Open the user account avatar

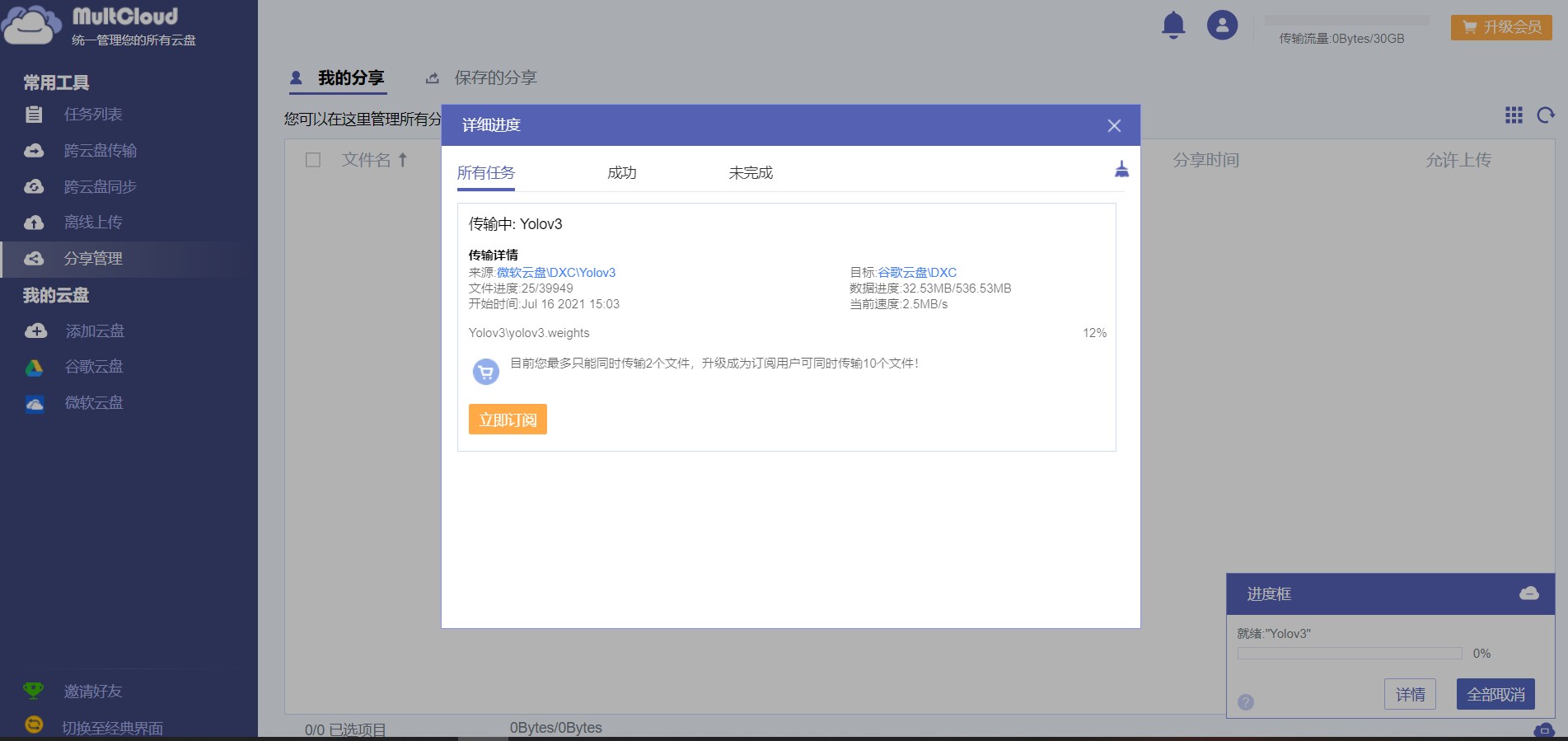click(1222, 25)
